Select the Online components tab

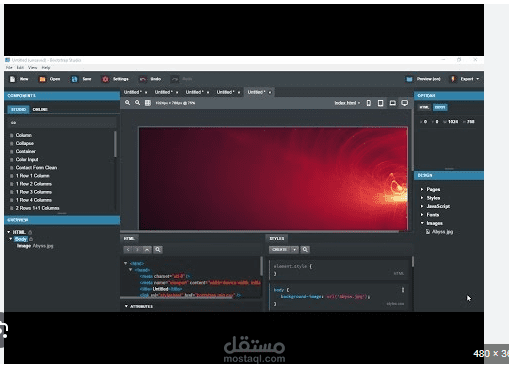40,110
